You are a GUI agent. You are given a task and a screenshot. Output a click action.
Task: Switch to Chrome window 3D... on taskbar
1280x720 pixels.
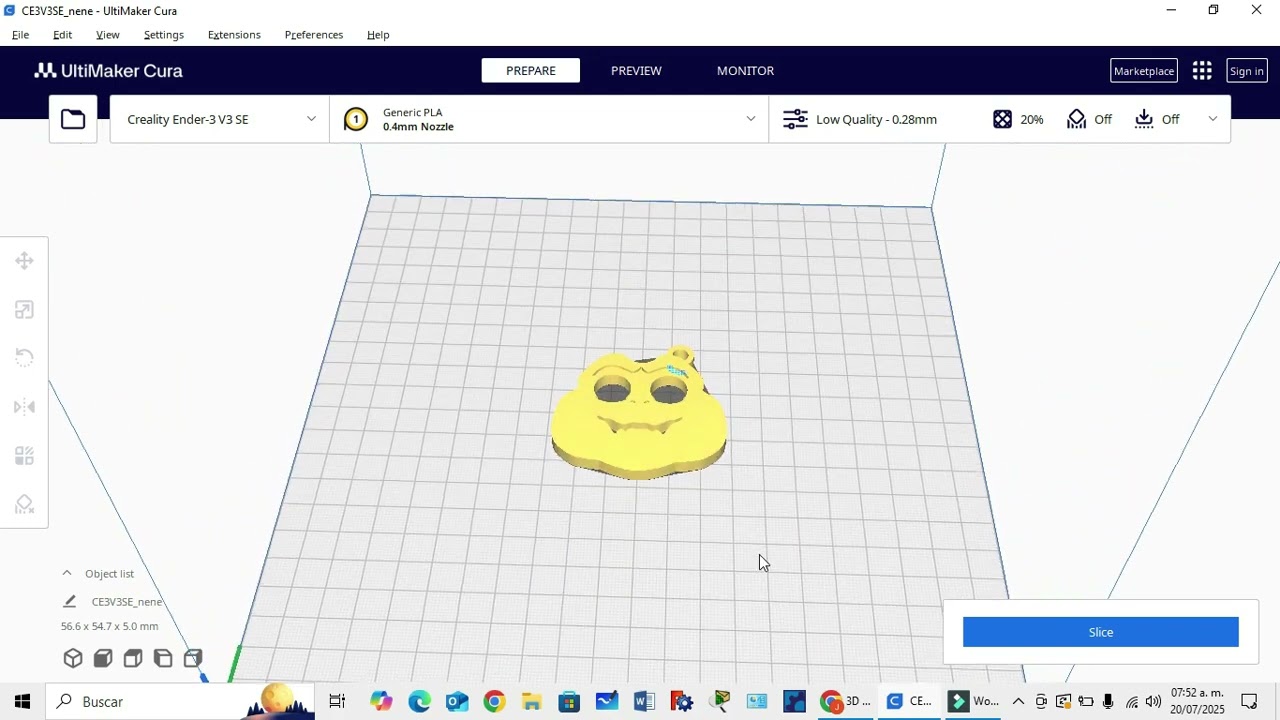[x=847, y=702]
